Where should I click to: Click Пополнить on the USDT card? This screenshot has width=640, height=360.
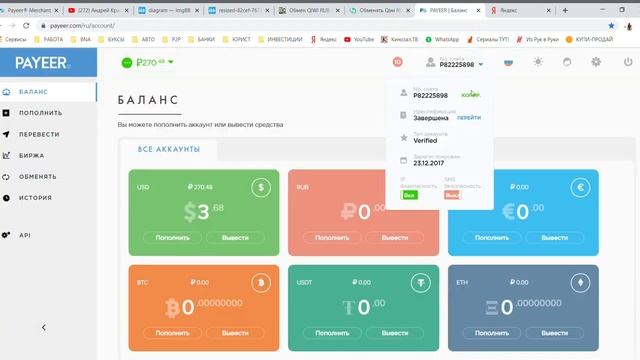(x=332, y=333)
